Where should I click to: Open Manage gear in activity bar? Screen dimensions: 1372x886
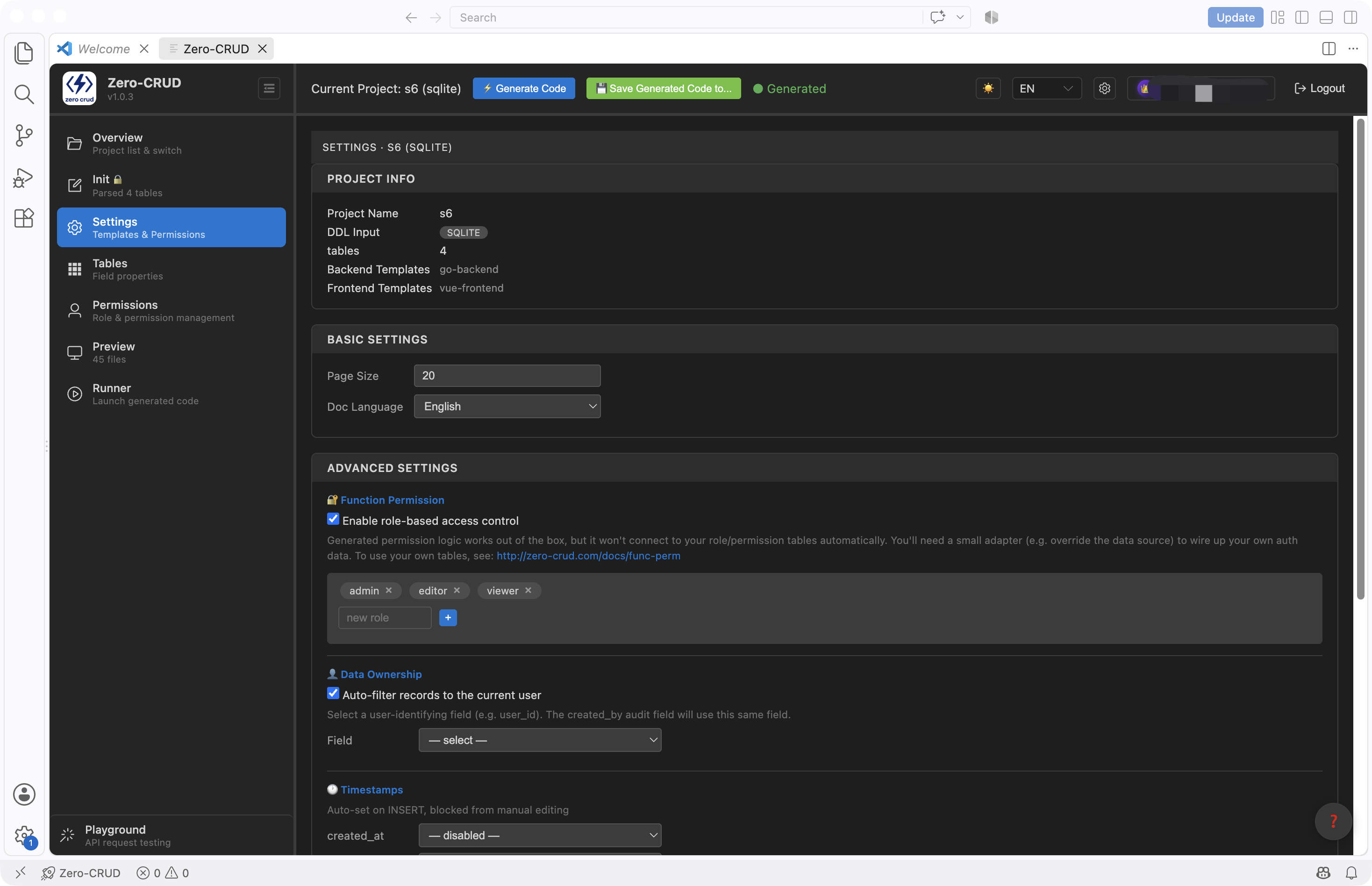[23, 836]
